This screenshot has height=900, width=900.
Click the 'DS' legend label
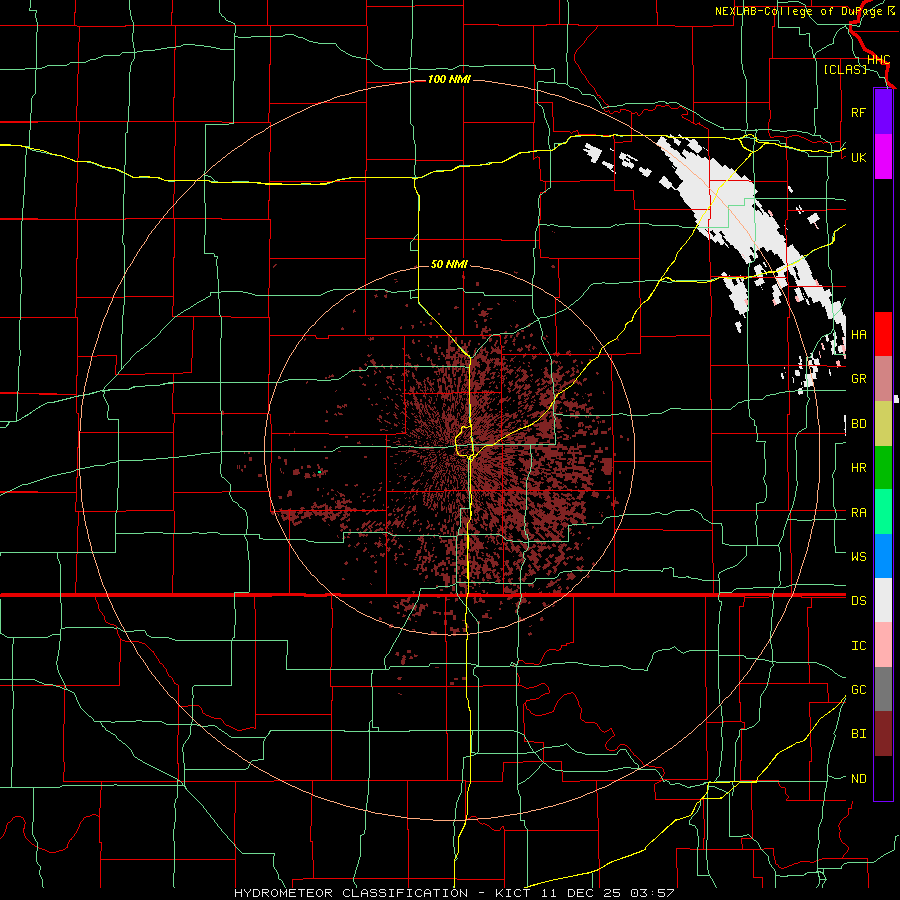[859, 601]
